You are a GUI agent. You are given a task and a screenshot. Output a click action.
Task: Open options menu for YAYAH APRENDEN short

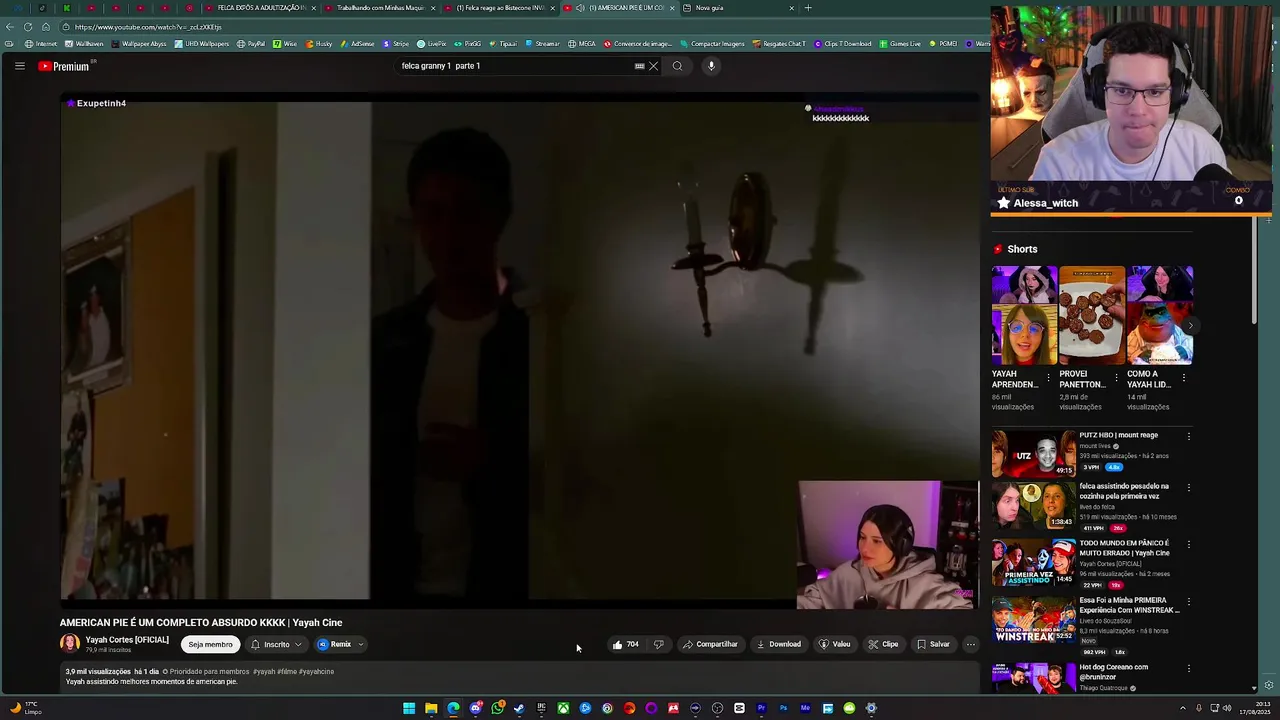(1048, 378)
